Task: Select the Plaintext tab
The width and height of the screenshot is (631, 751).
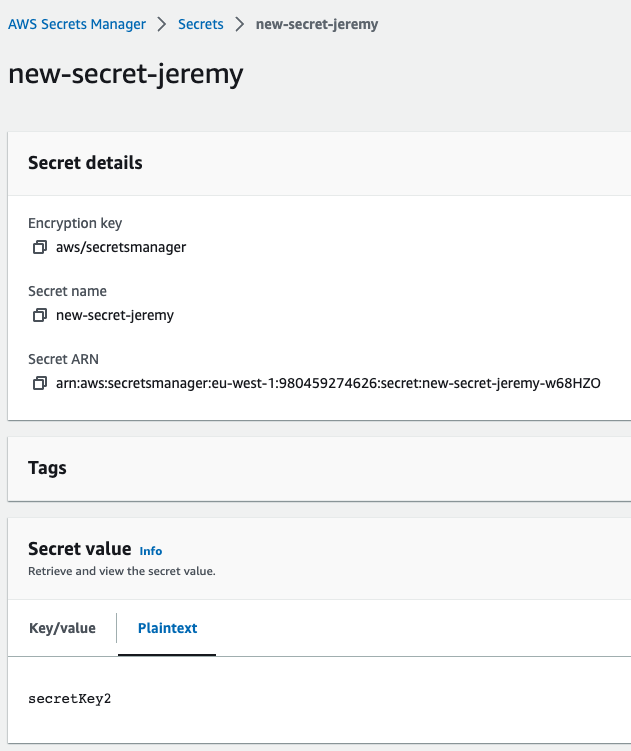Action: (167, 628)
